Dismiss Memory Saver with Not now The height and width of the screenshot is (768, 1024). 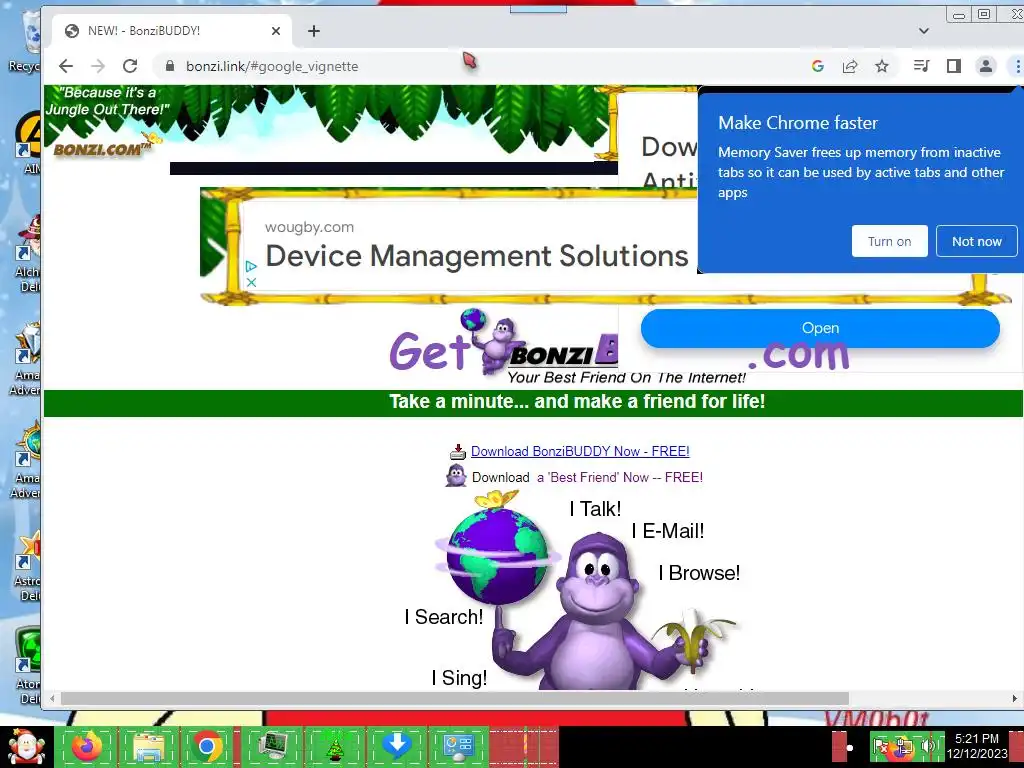[976, 241]
